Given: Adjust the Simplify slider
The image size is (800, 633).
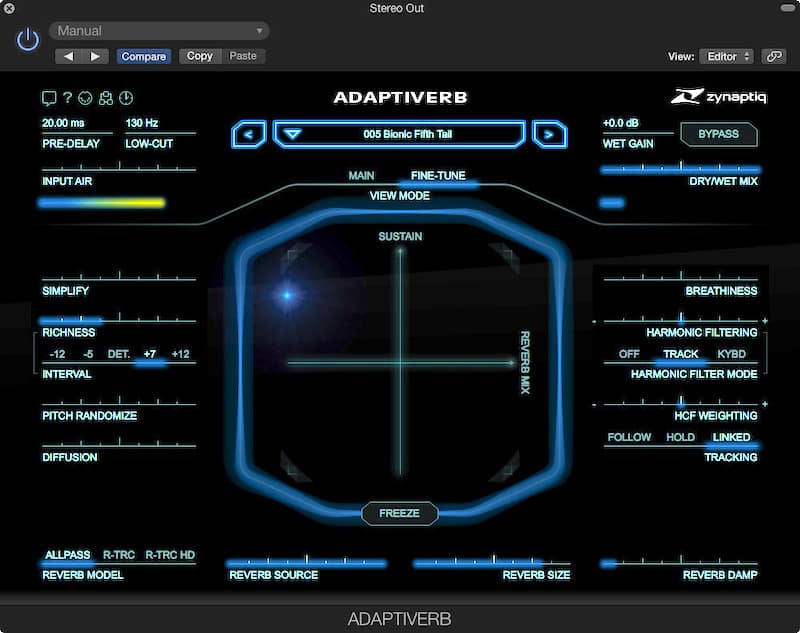Looking at the screenshot, I should [119, 278].
